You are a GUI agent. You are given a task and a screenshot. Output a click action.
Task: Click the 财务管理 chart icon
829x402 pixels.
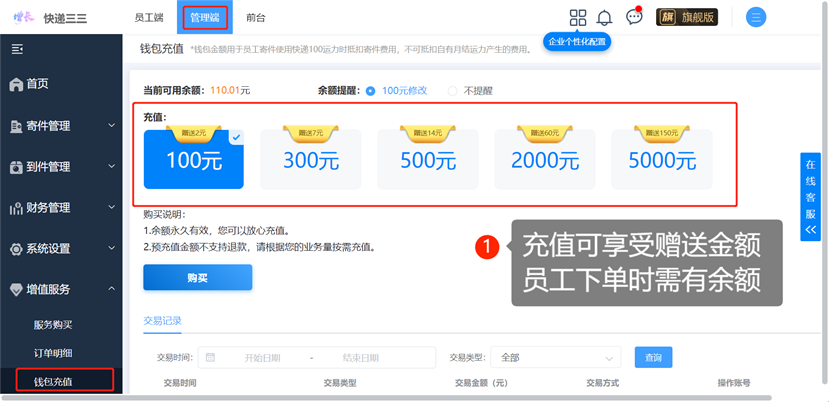pyautogui.click(x=16, y=208)
